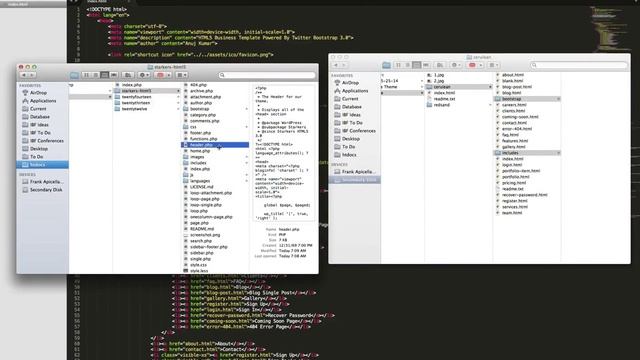Image resolution: width=640 pixels, height=360 pixels.
Task: Open the Arrange menu in cerulean window
Action: pyautogui.click(x=494, y=65)
